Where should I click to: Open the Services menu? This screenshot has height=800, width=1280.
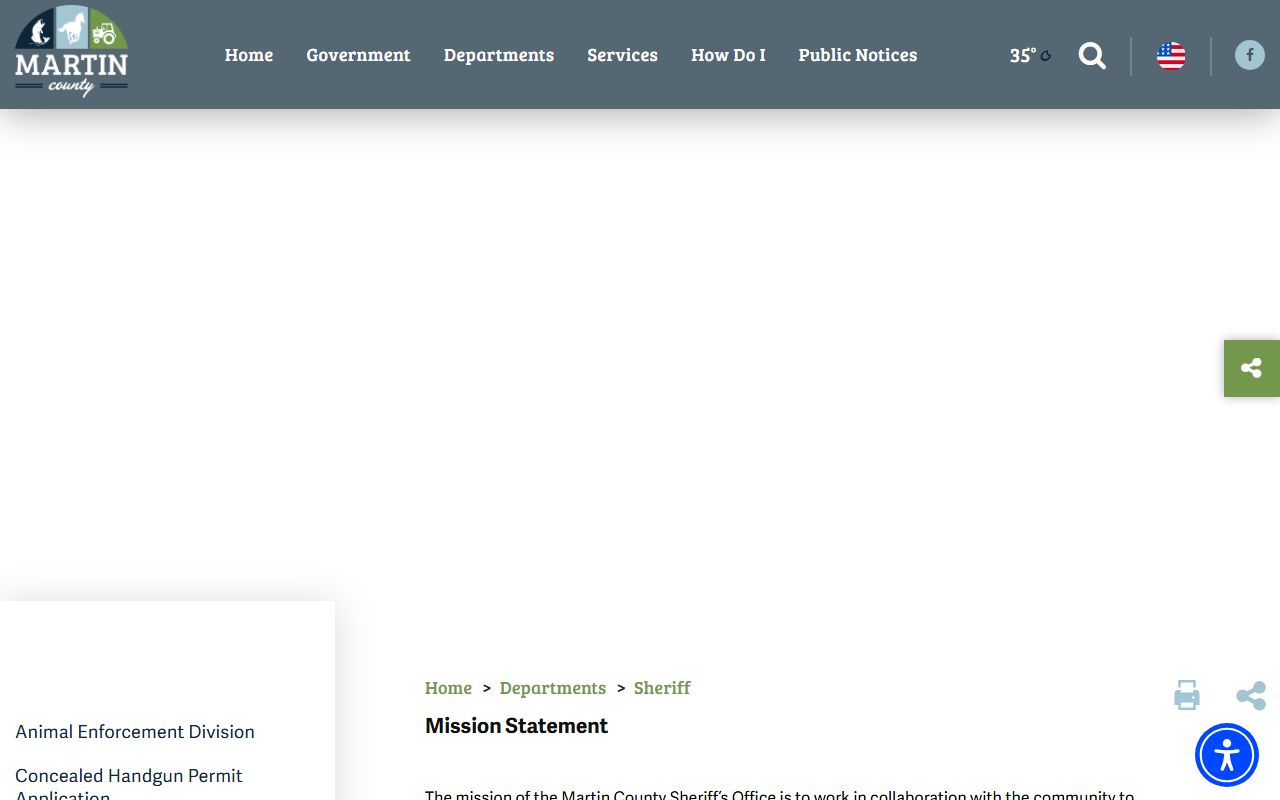(x=622, y=55)
